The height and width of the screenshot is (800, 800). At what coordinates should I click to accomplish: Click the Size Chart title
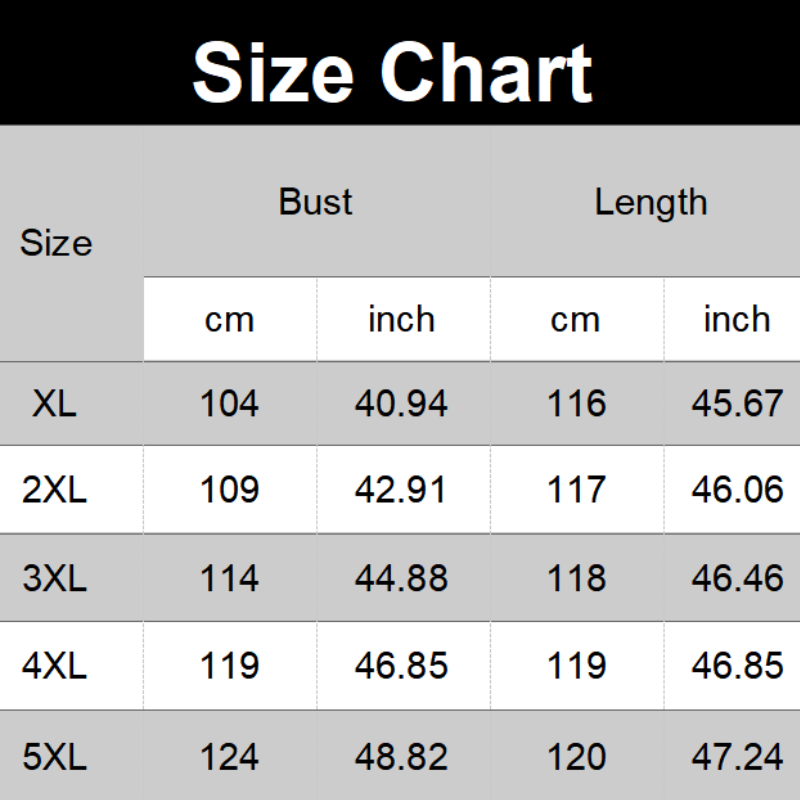point(392,70)
